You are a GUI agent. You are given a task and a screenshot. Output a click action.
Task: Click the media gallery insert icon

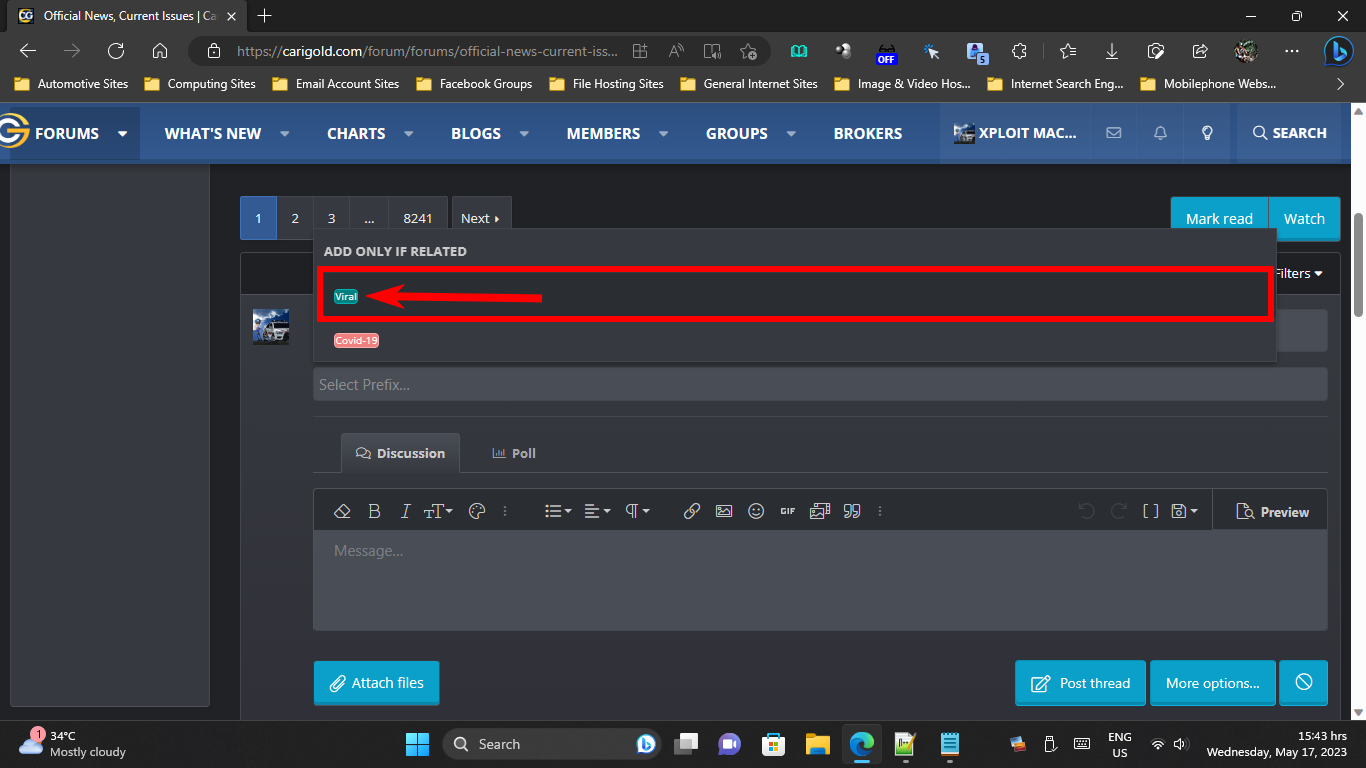(820, 511)
